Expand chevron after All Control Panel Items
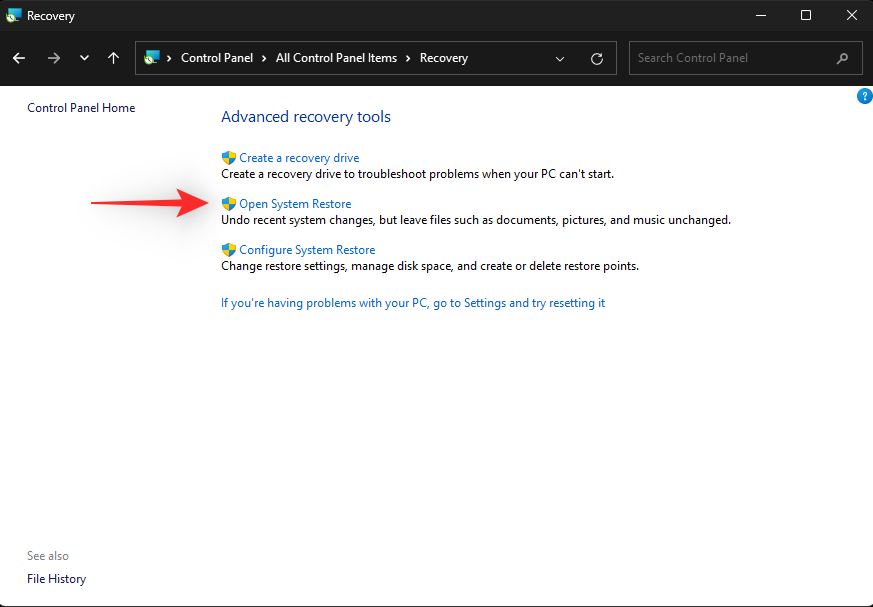Screen dimensions: 873x607 click(x=408, y=58)
